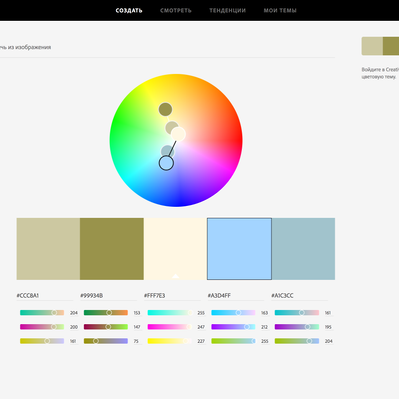
Task: Adjust red slider valued 255 under #FFF7E3
Action: pos(170,313)
